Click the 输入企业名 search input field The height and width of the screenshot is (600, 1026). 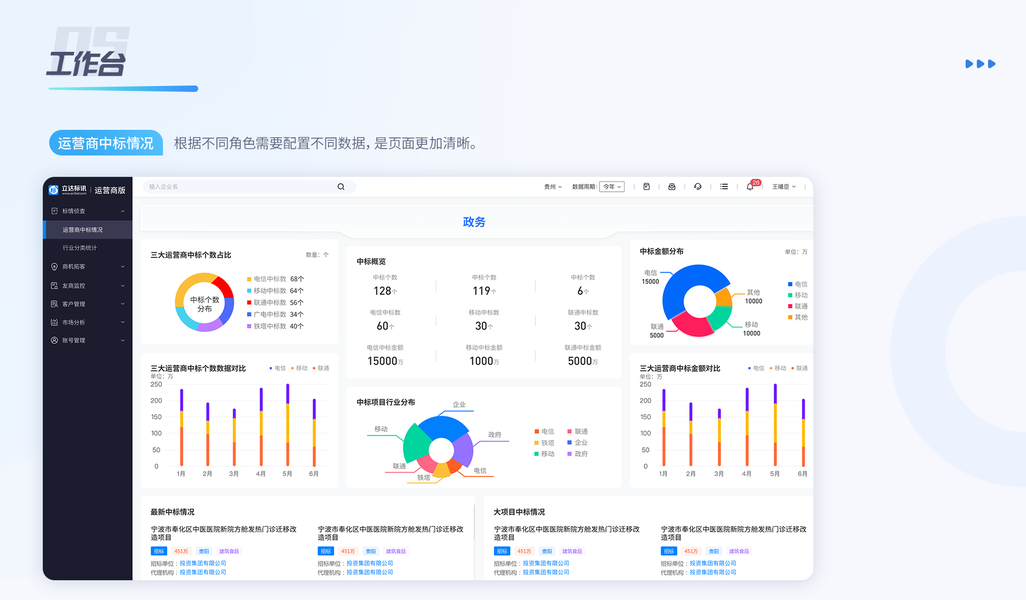[x=249, y=187]
